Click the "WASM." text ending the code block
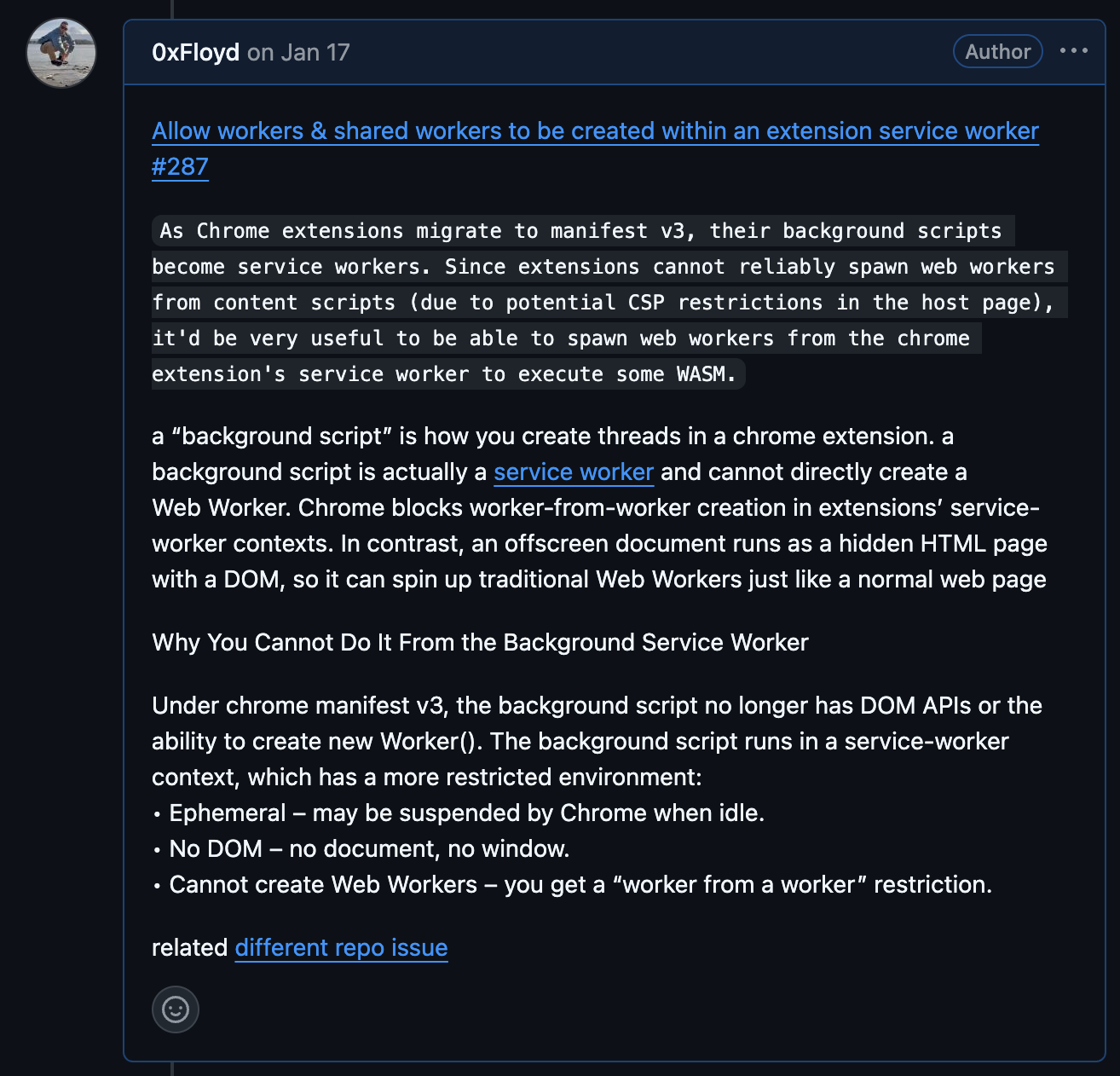Viewport: 1120px width, 1076px height. click(x=706, y=374)
